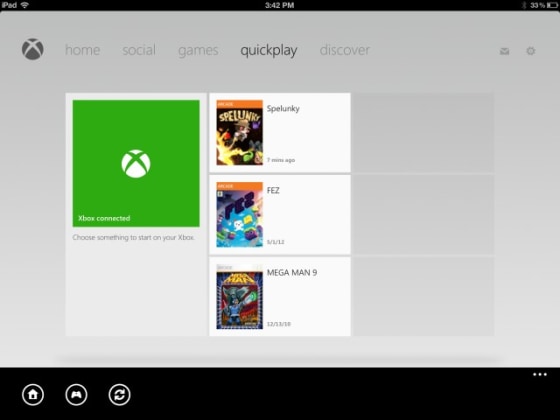The height and width of the screenshot is (420, 560).
Task: Click the '7 mins ago' timestamp
Action: pyautogui.click(x=281, y=160)
